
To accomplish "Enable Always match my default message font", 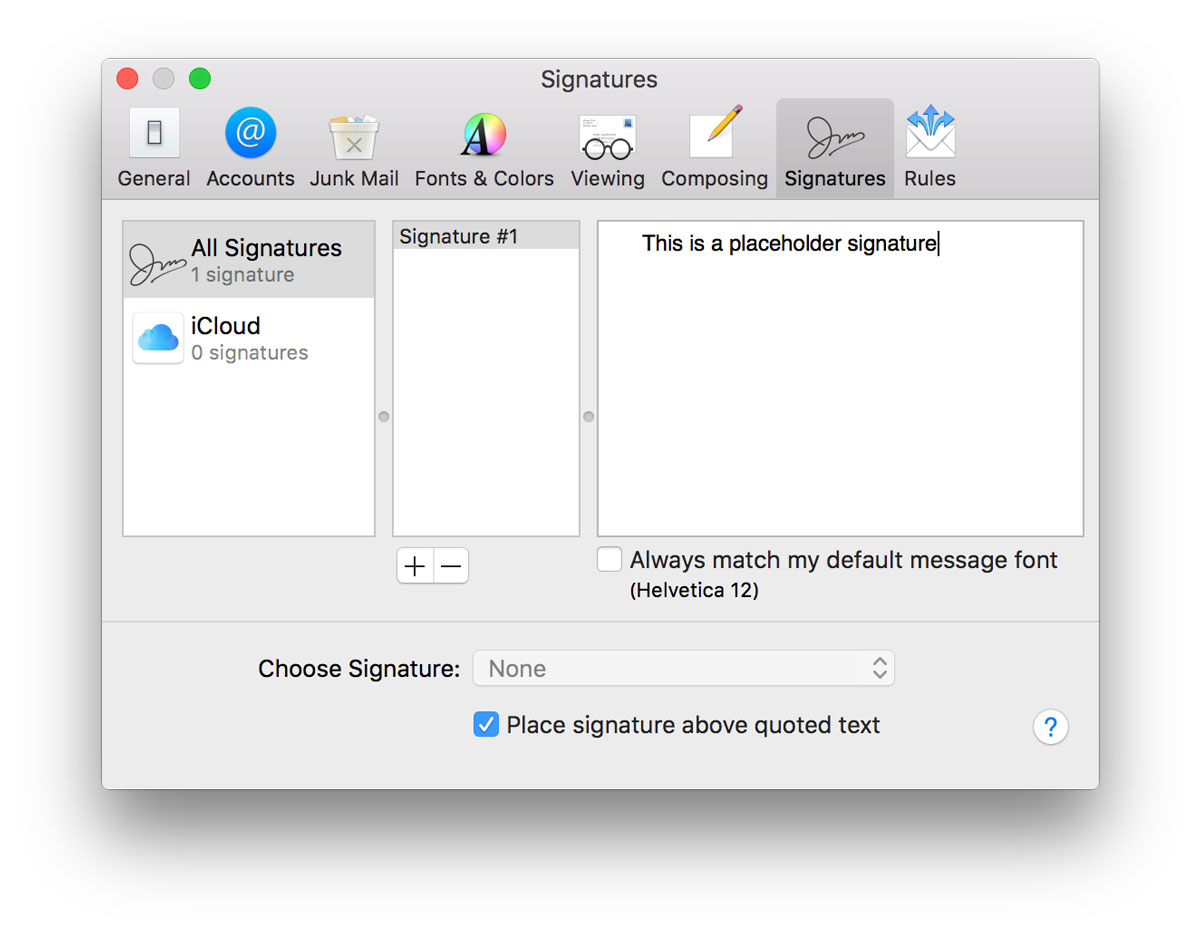I will (x=609, y=560).
